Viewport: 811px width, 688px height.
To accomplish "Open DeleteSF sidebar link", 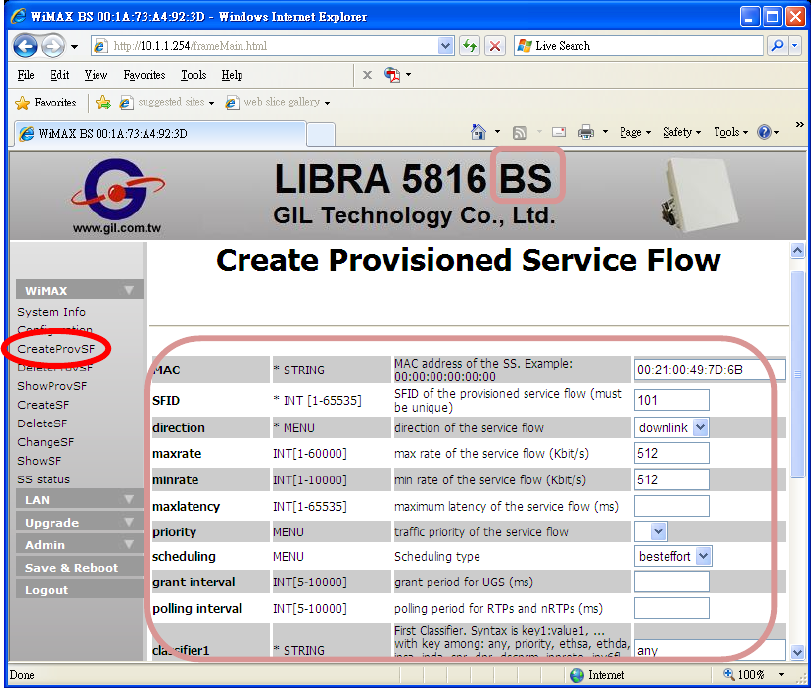I will click(x=42, y=423).
